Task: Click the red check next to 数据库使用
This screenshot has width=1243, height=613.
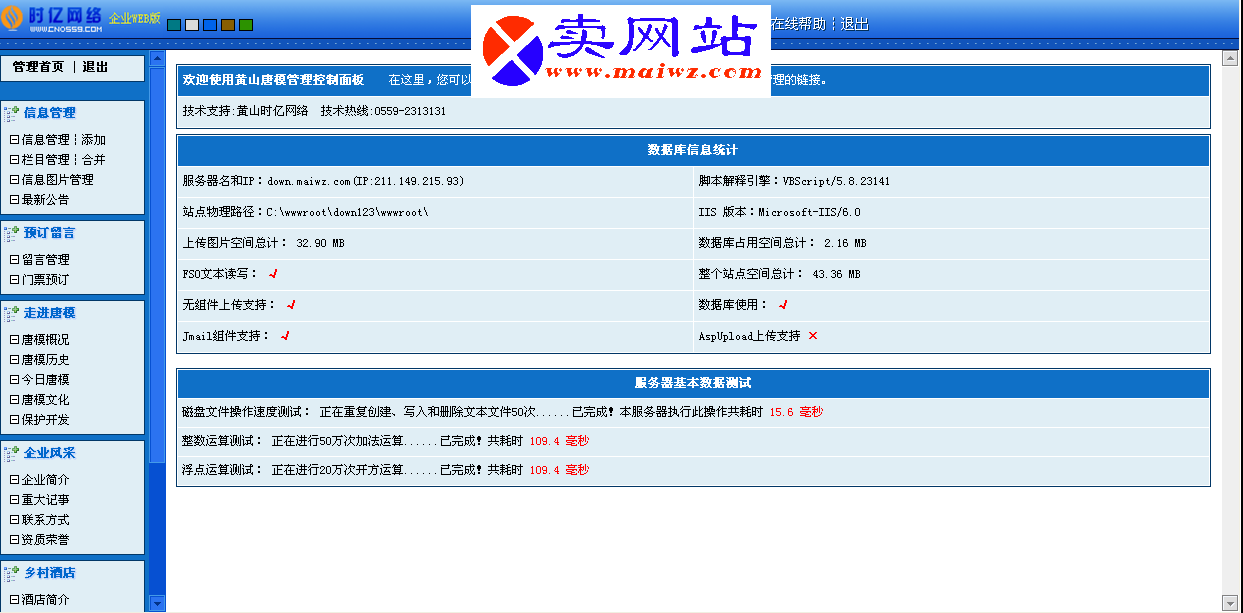Action: (783, 305)
